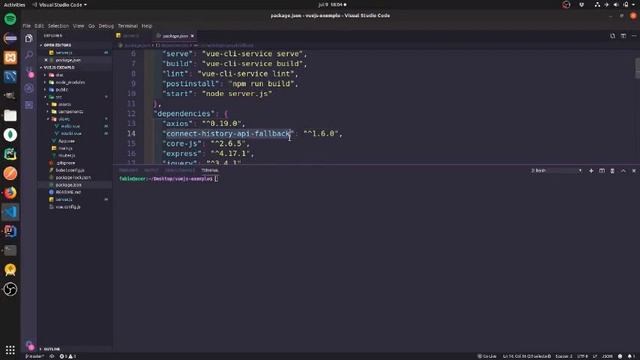Open MongoDB Compass from the dock
The width and height of the screenshot is (640, 360).
click(x=10, y=135)
